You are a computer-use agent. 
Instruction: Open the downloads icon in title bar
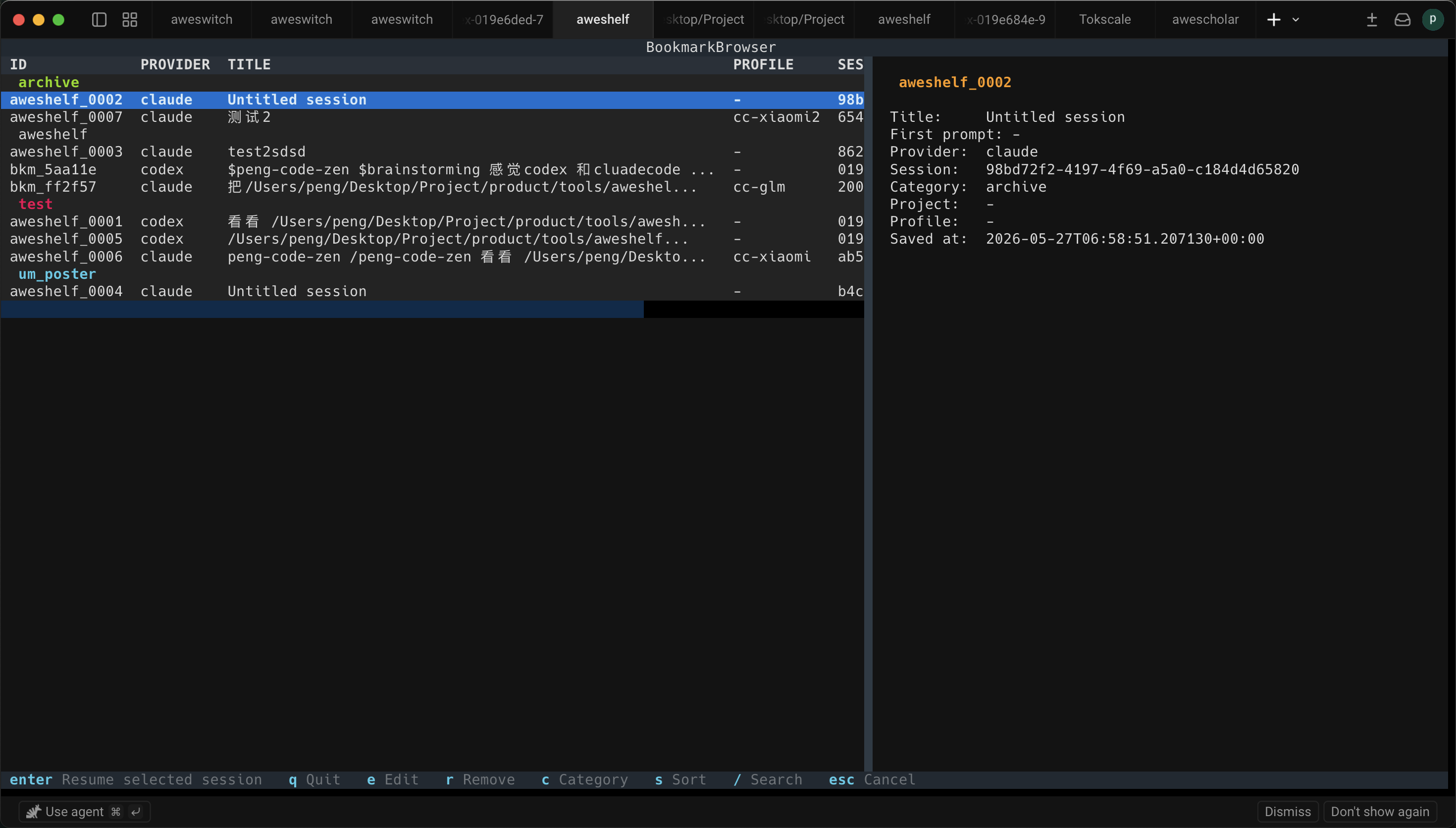click(1372, 19)
